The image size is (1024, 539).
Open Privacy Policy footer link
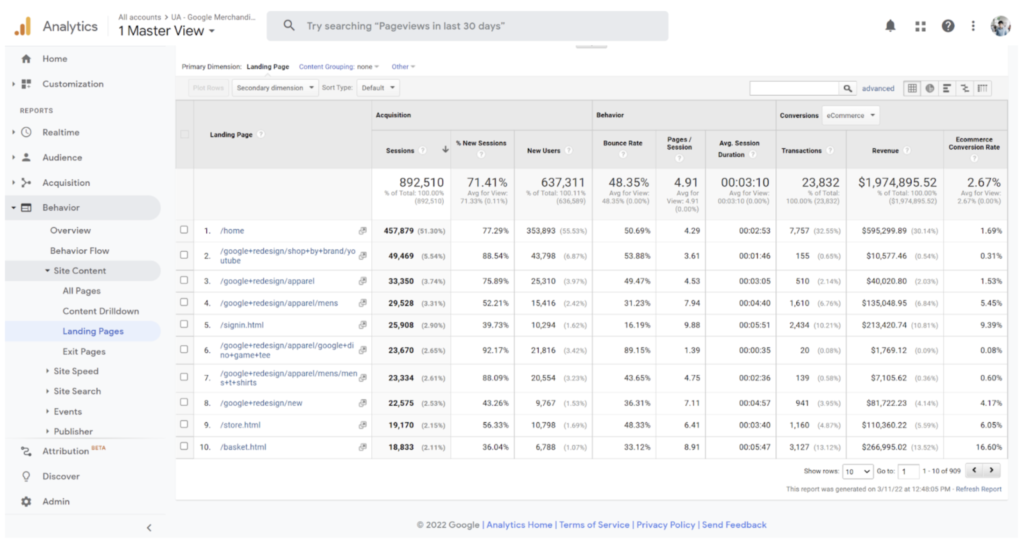(665, 525)
